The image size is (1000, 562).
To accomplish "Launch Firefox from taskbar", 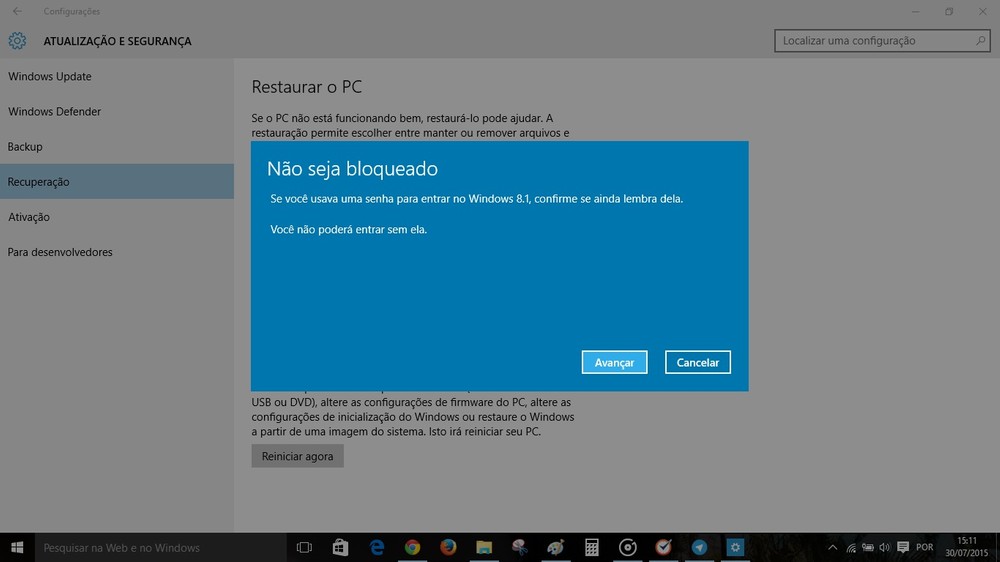I will (448, 547).
